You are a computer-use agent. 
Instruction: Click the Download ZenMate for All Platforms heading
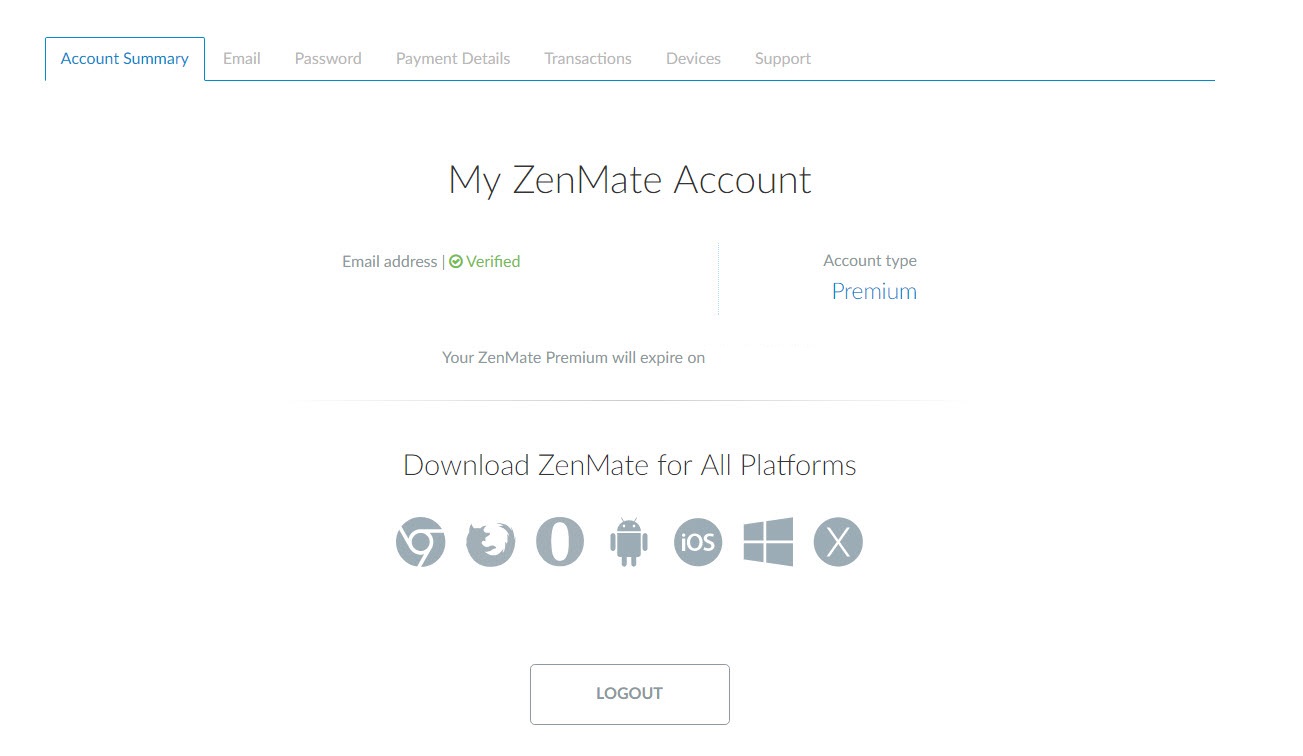(630, 465)
